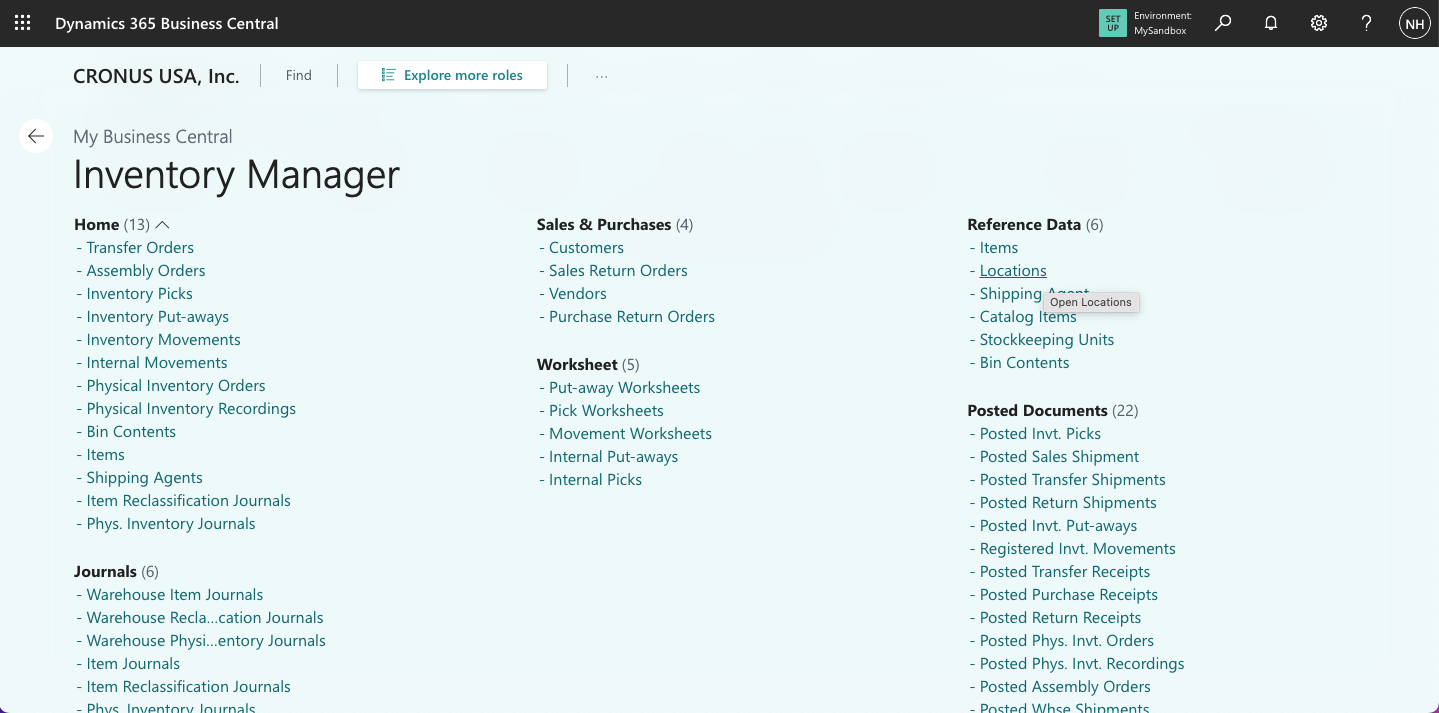Open Pick Worksheets
Screen dimensions: 1439x713
[x=606, y=411]
